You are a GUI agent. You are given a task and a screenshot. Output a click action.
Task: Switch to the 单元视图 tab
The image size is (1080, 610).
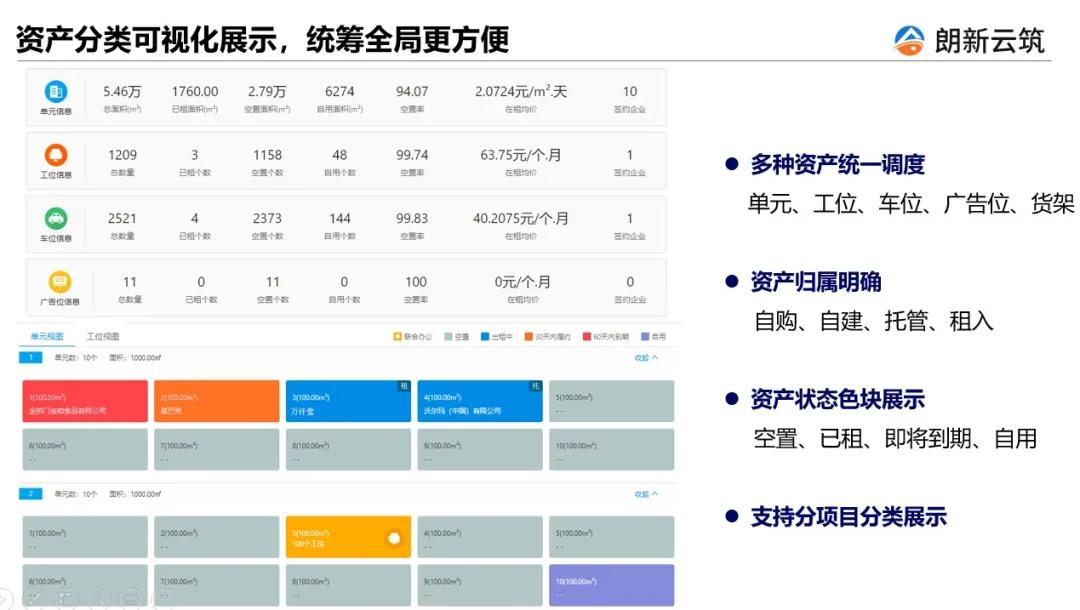(46, 337)
